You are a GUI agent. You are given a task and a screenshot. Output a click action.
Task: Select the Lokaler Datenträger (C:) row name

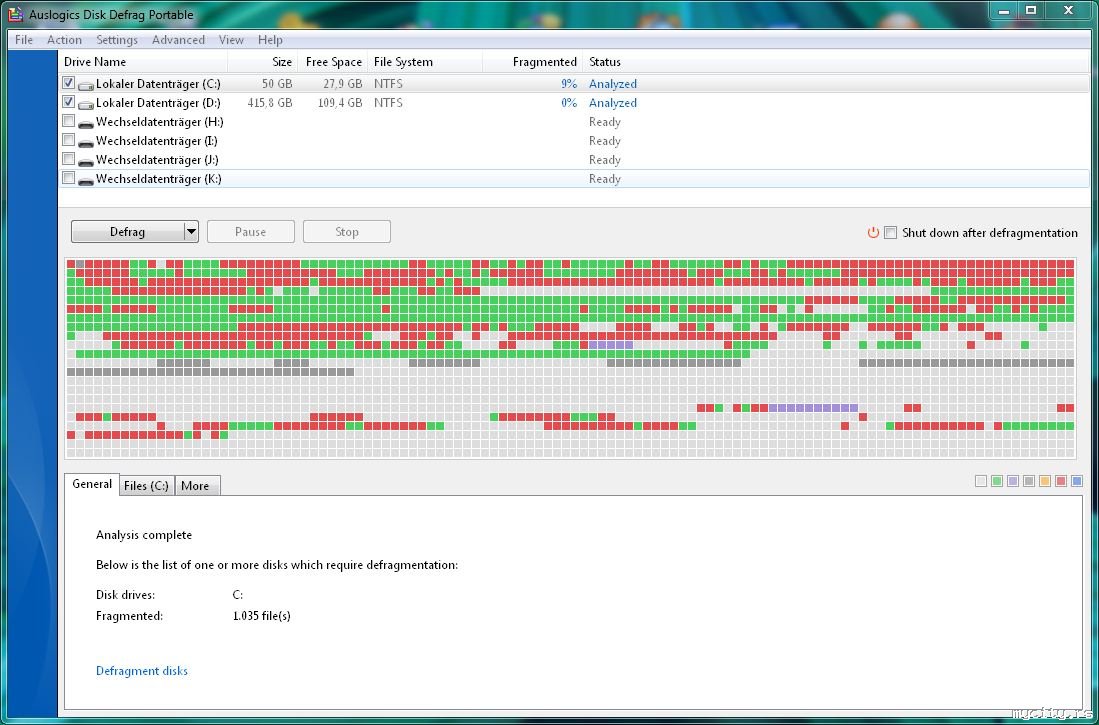pyautogui.click(x=158, y=84)
